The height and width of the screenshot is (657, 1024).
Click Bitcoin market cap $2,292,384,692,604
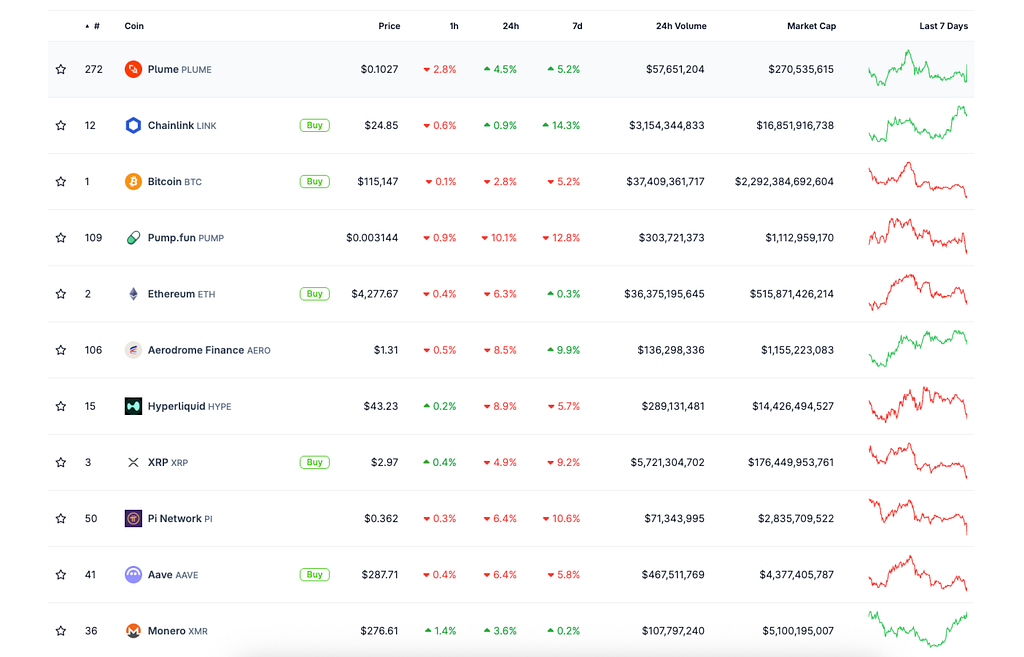click(x=784, y=182)
